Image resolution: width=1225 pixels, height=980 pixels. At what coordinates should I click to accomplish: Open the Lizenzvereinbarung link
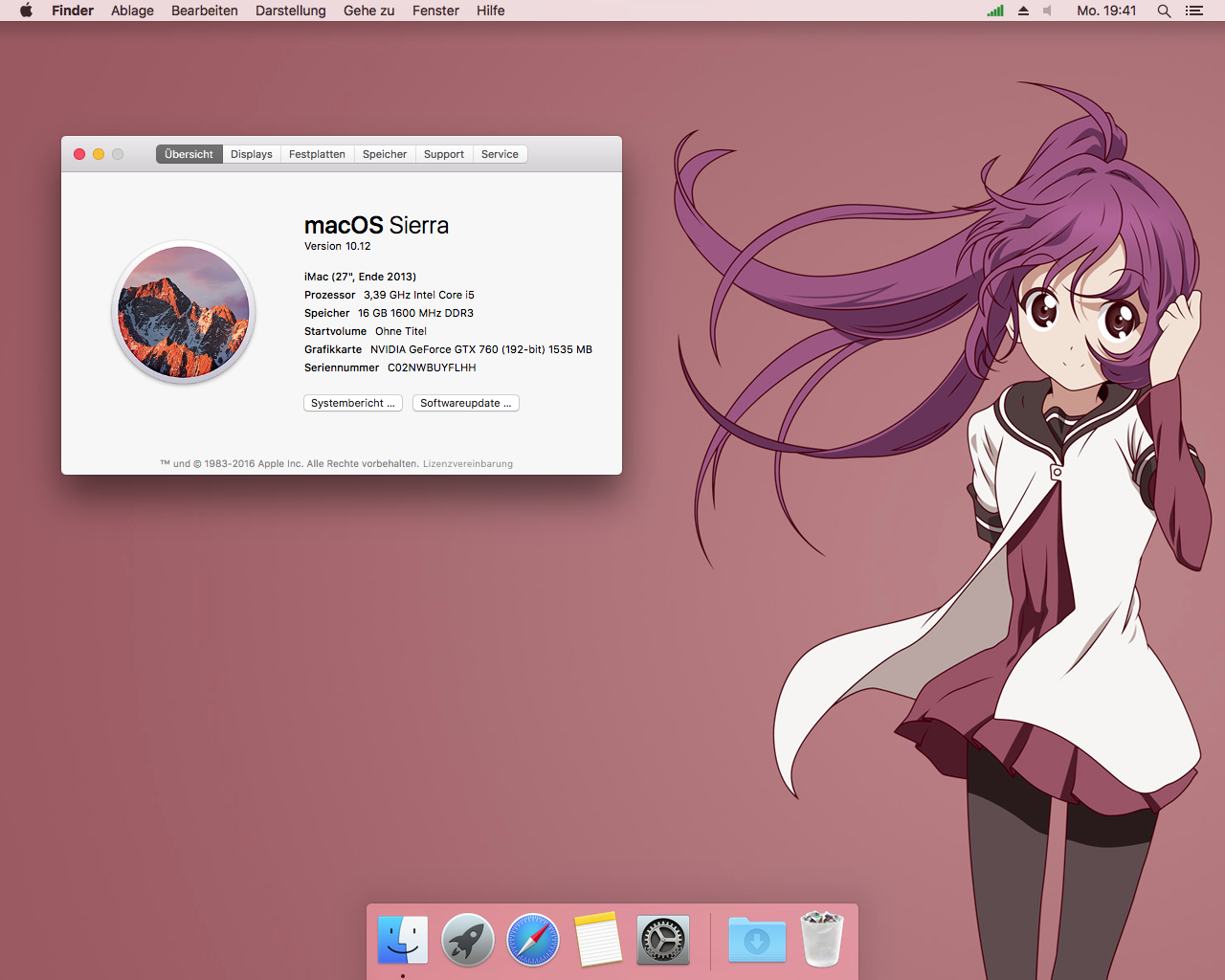[x=468, y=464]
